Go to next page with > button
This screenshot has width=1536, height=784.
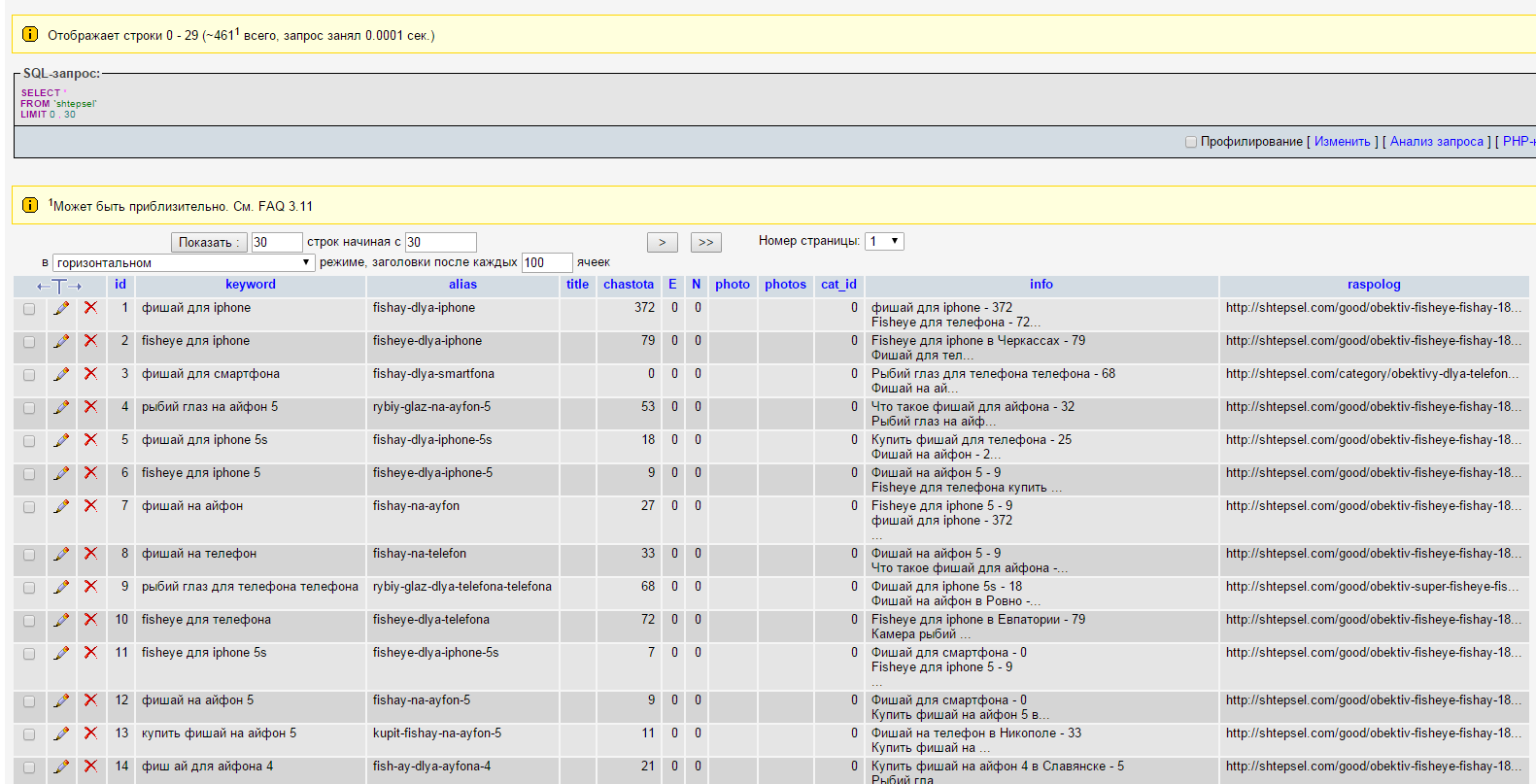click(x=663, y=242)
